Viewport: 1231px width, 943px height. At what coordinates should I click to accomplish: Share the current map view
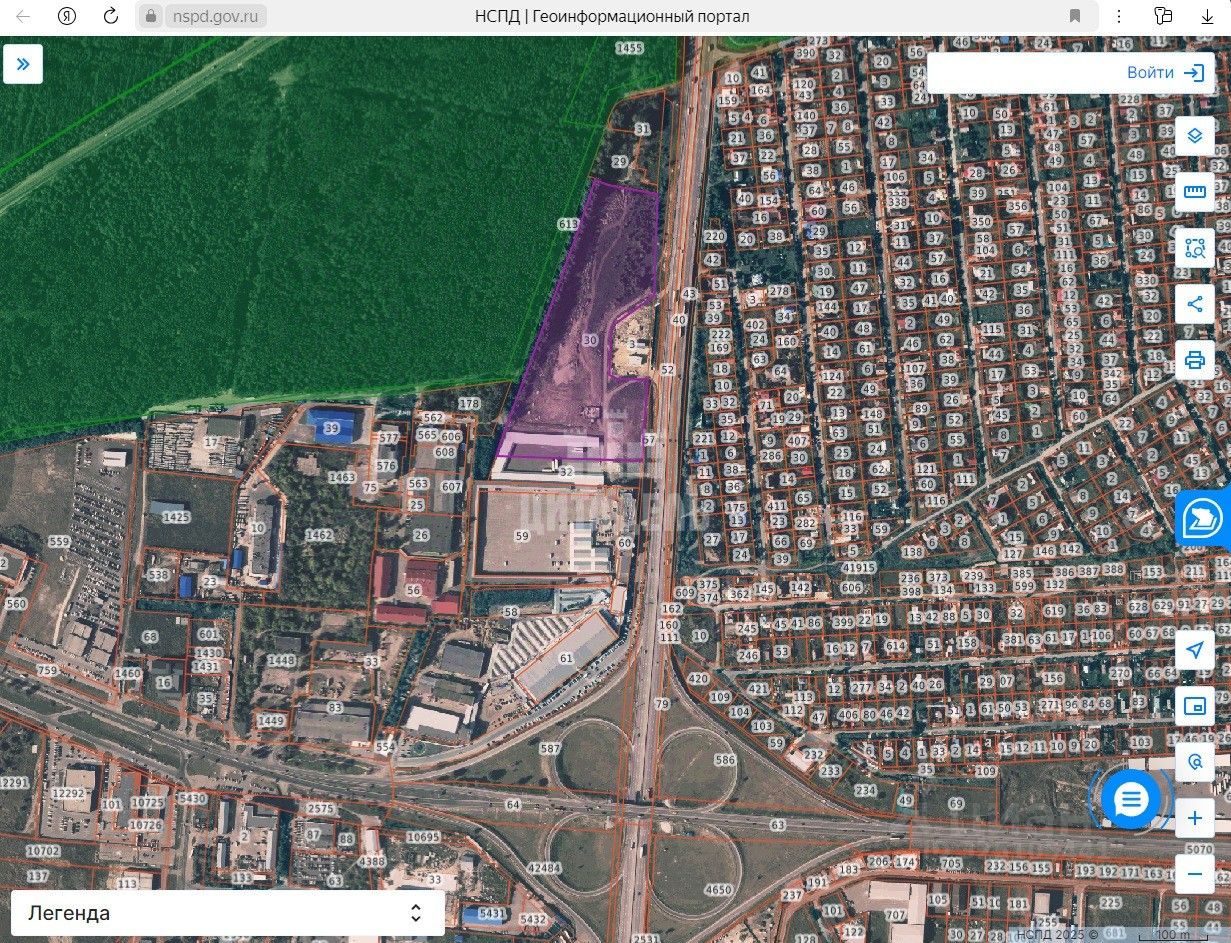(x=1194, y=304)
